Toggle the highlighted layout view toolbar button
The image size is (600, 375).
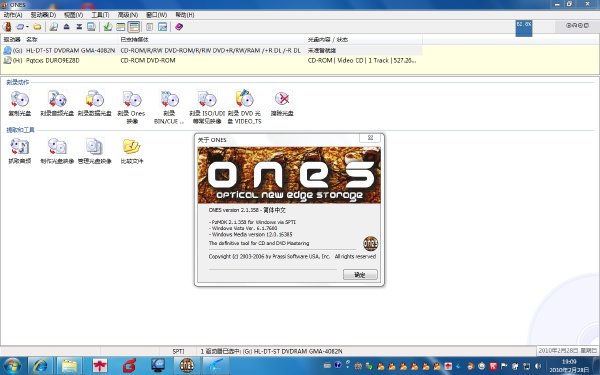[x=134, y=27]
